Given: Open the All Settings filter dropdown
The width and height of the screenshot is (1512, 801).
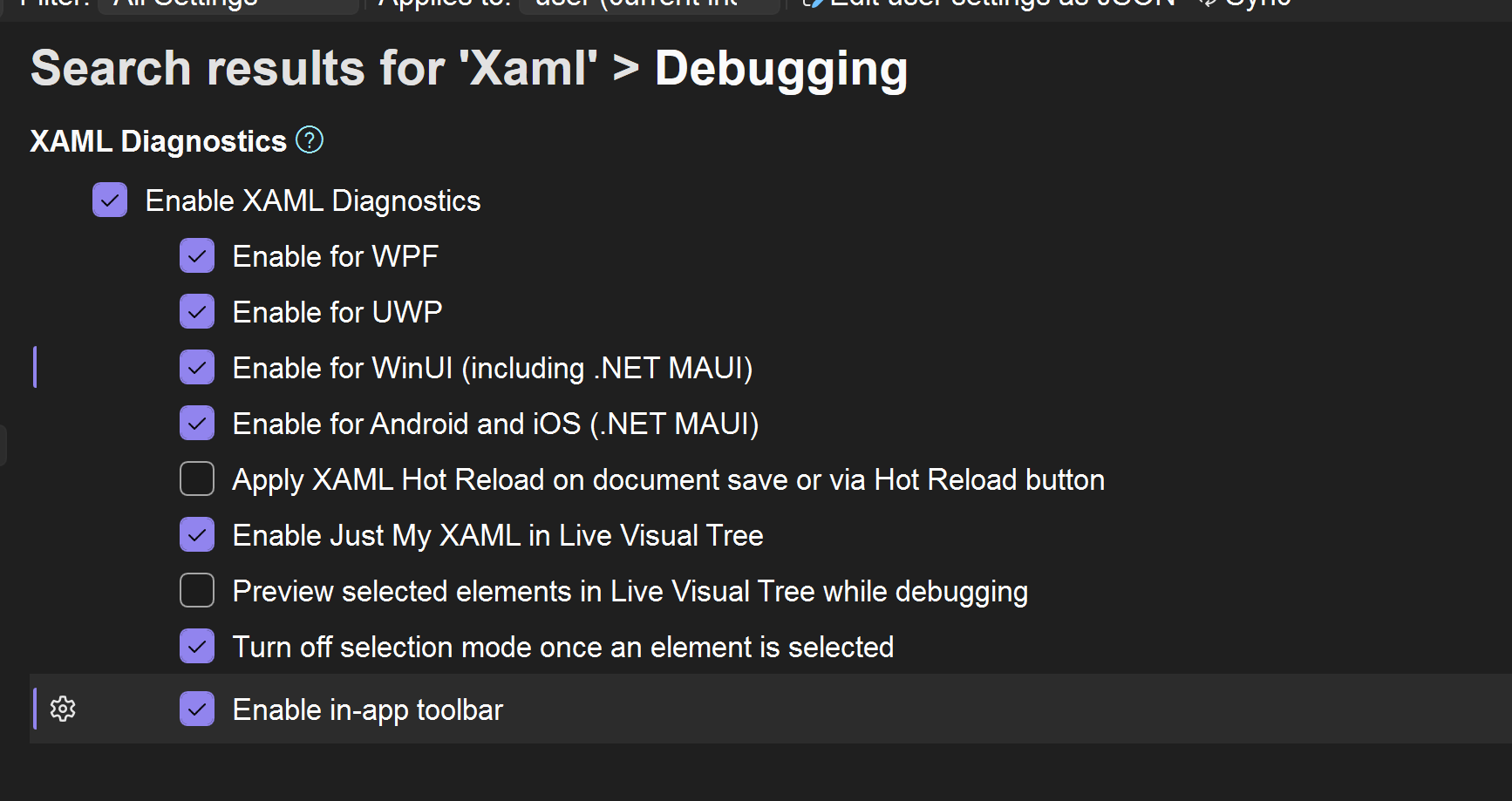Looking at the screenshot, I should pos(228,5).
